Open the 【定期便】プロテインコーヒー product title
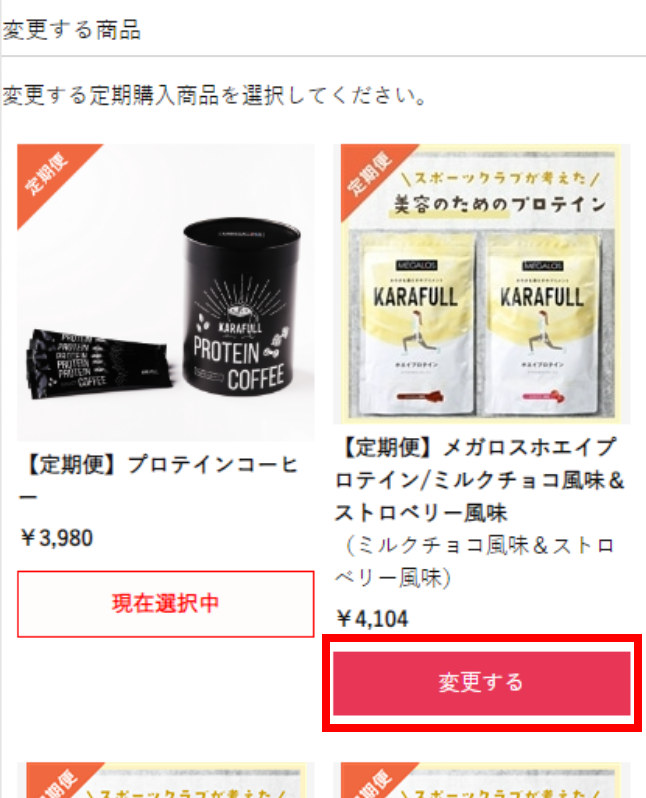Viewport: 646px width, 798px height. click(x=159, y=480)
